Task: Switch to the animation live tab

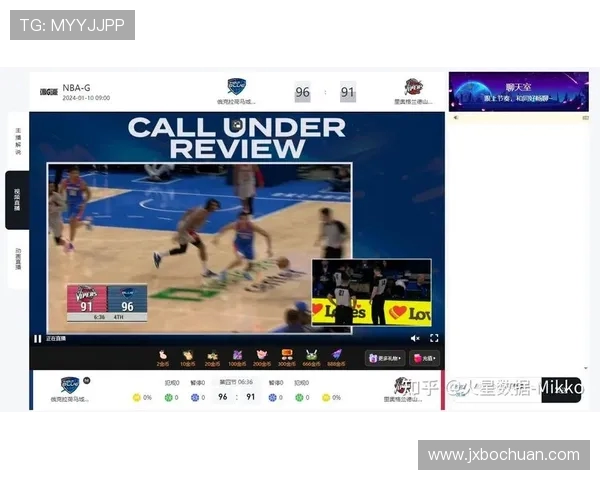Action: point(17,260)
